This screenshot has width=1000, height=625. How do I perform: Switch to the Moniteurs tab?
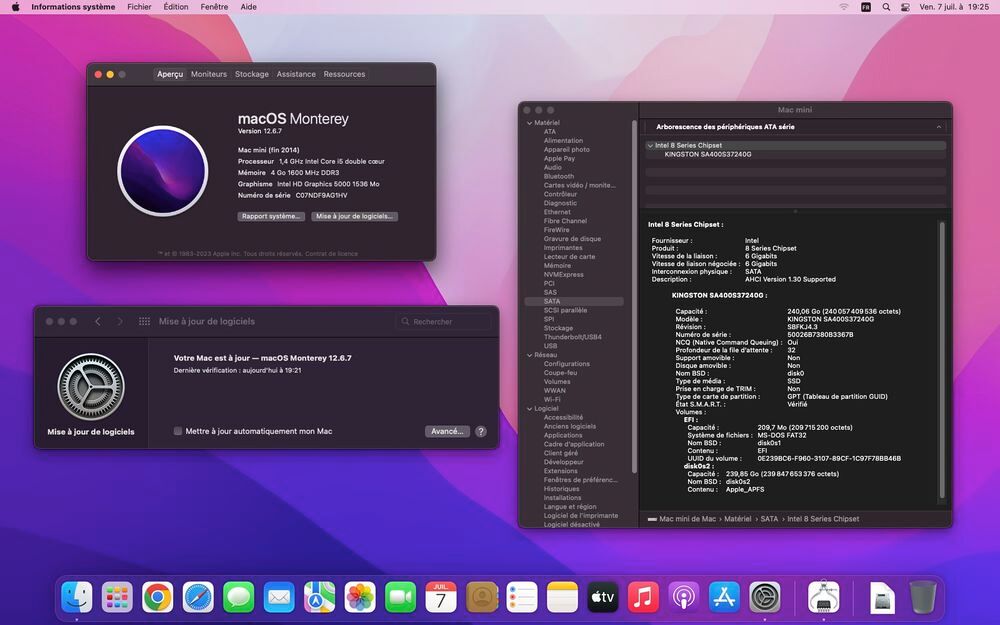point(209,74)
